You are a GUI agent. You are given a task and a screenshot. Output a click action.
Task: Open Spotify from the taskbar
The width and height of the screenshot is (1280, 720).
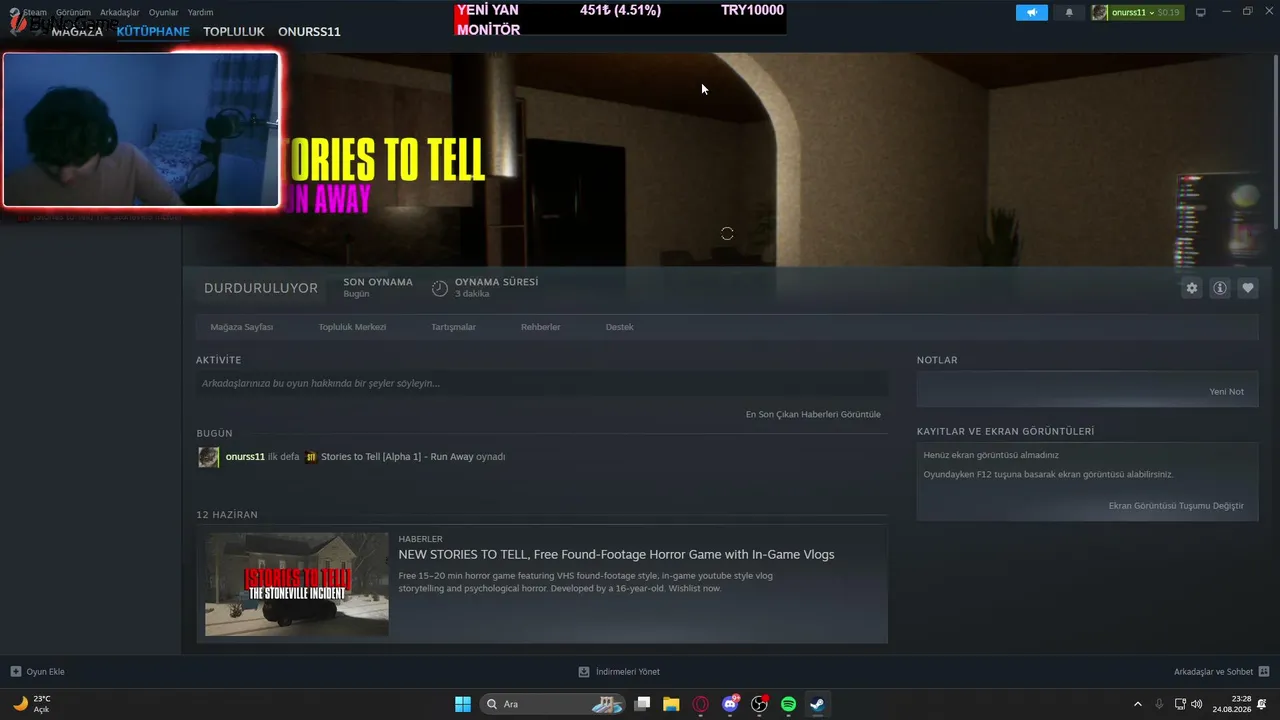pos(788,704)
